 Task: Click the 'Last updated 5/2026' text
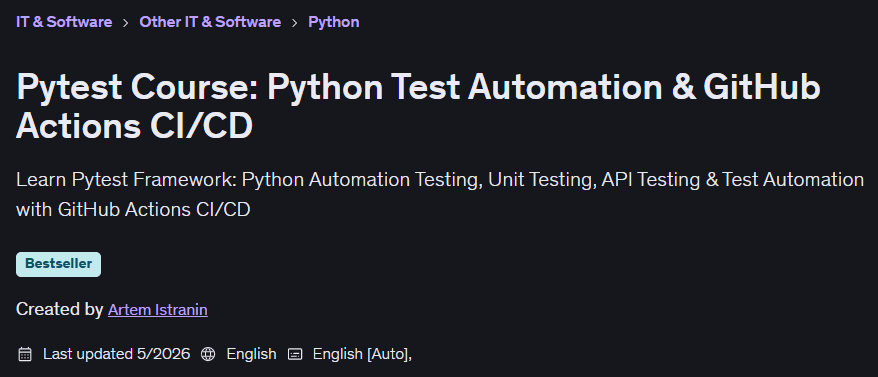pos(116,354)
